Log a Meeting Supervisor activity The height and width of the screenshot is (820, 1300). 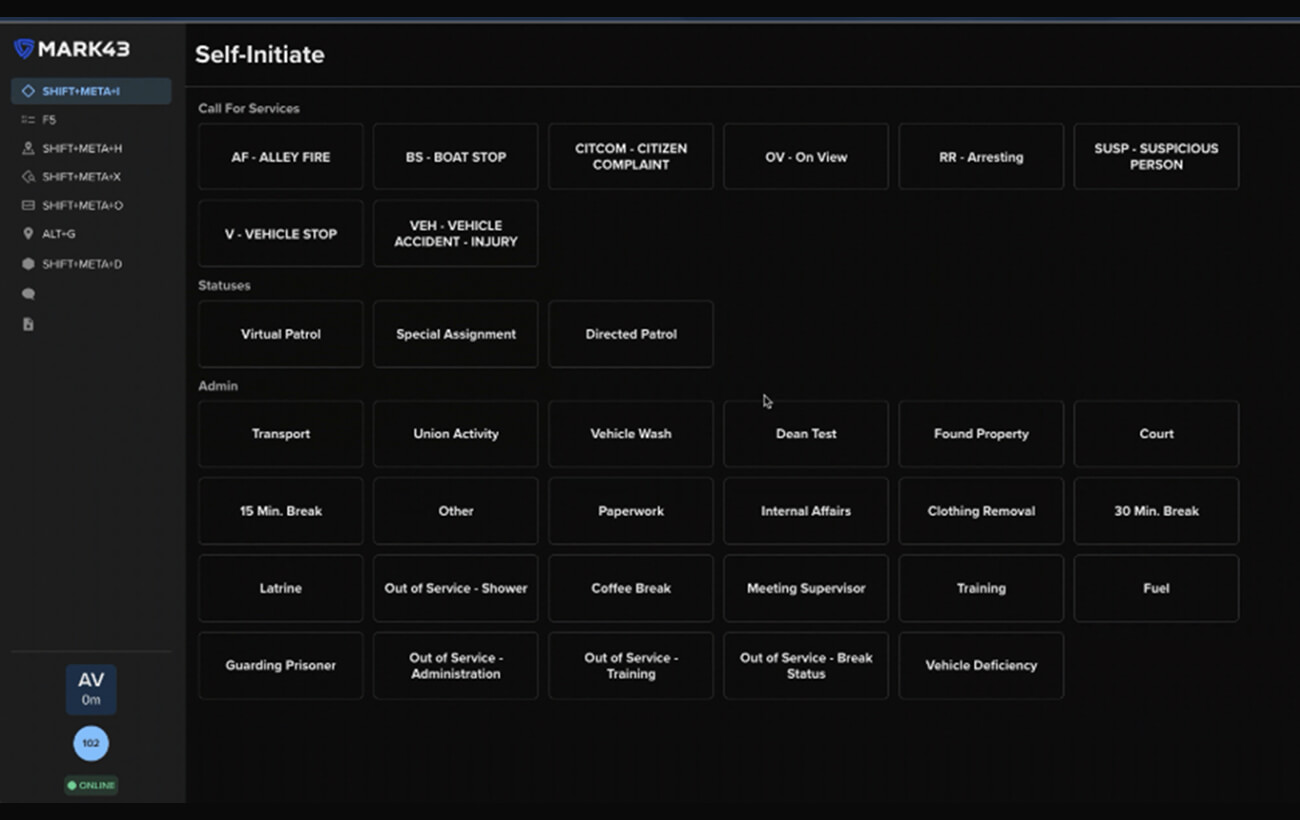tap(805, 588)
